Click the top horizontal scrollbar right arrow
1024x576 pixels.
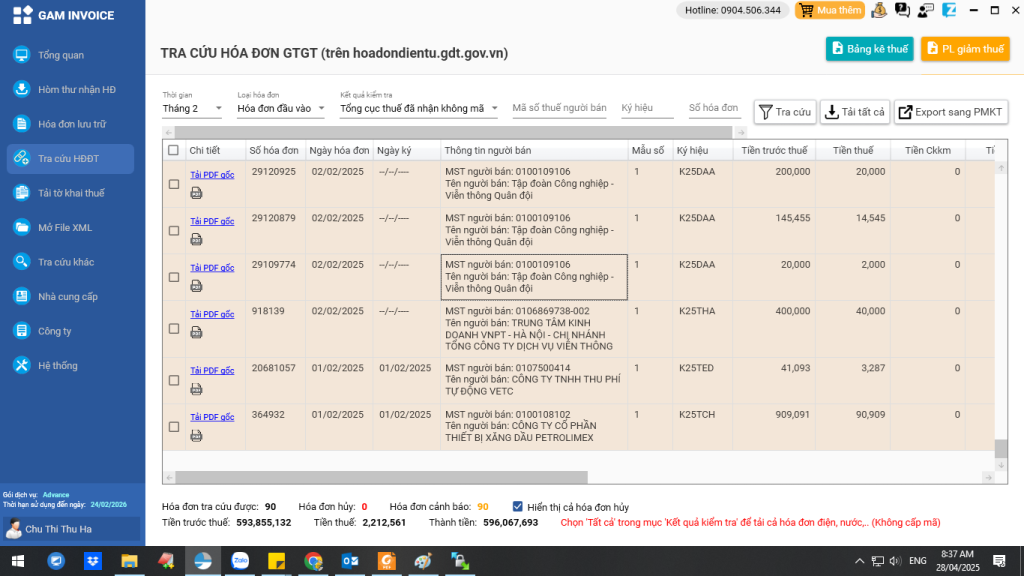(x=741, y=133)
